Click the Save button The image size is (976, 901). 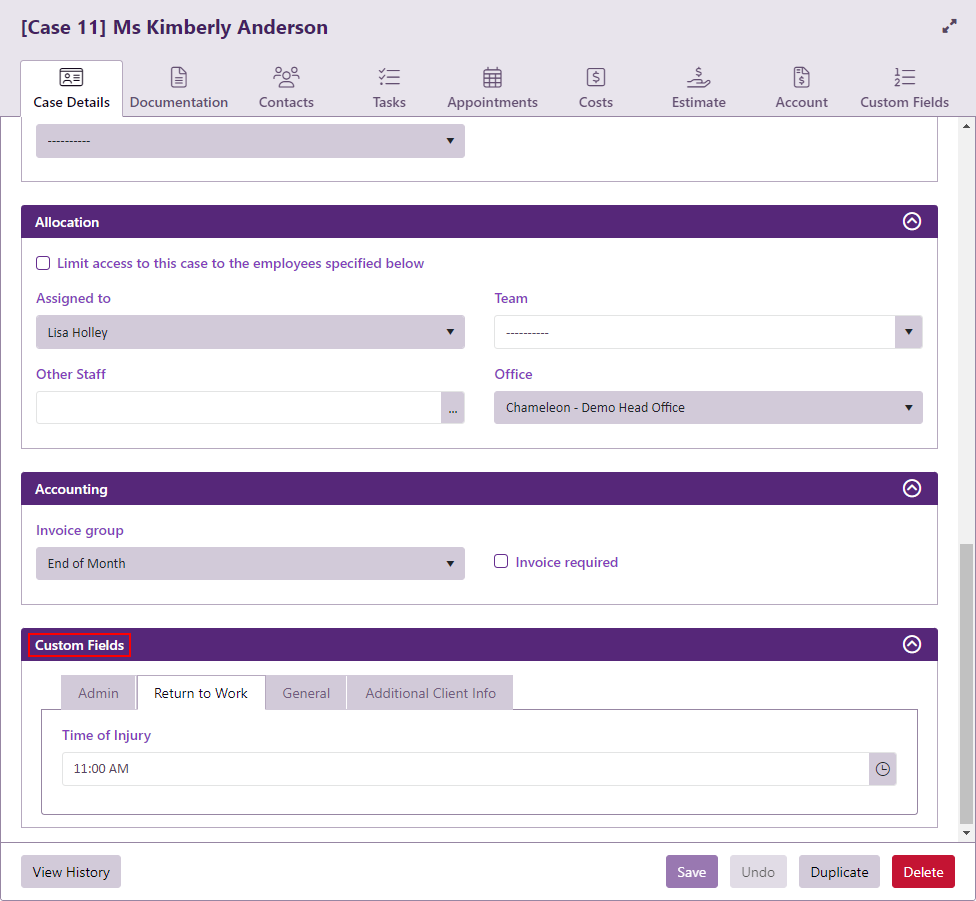[691, 872]
